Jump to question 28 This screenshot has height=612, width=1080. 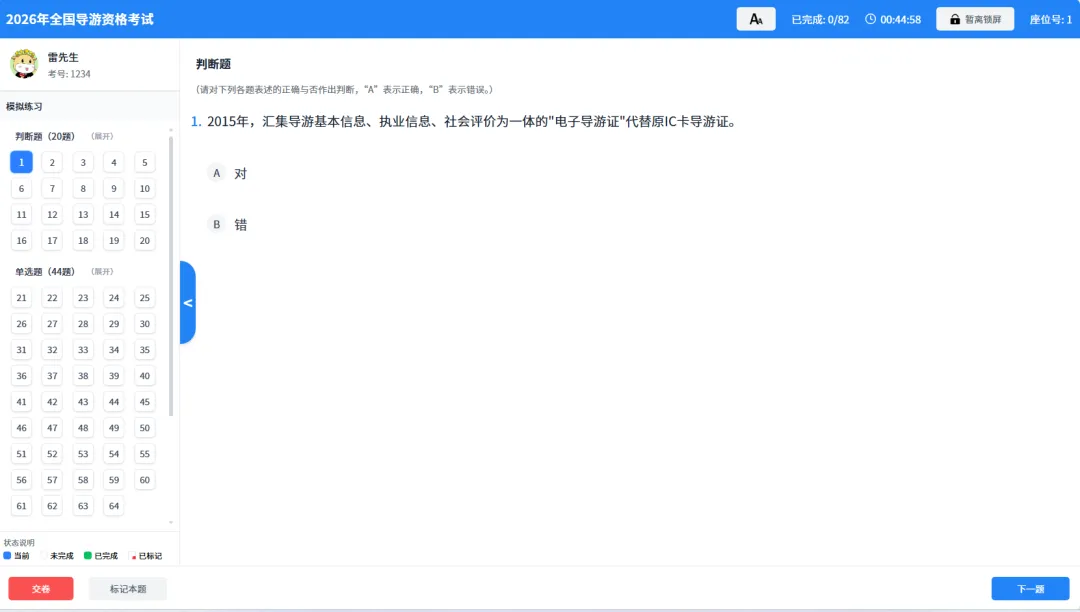coord(83,324)
